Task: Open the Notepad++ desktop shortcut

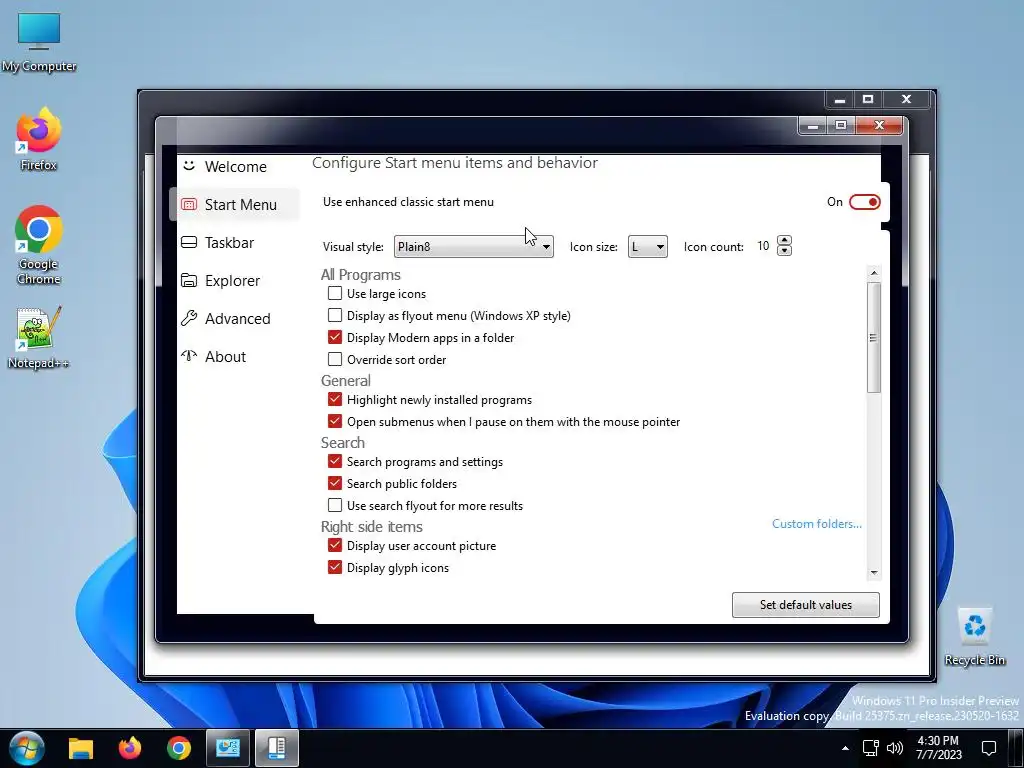Action: click(39, 337)
